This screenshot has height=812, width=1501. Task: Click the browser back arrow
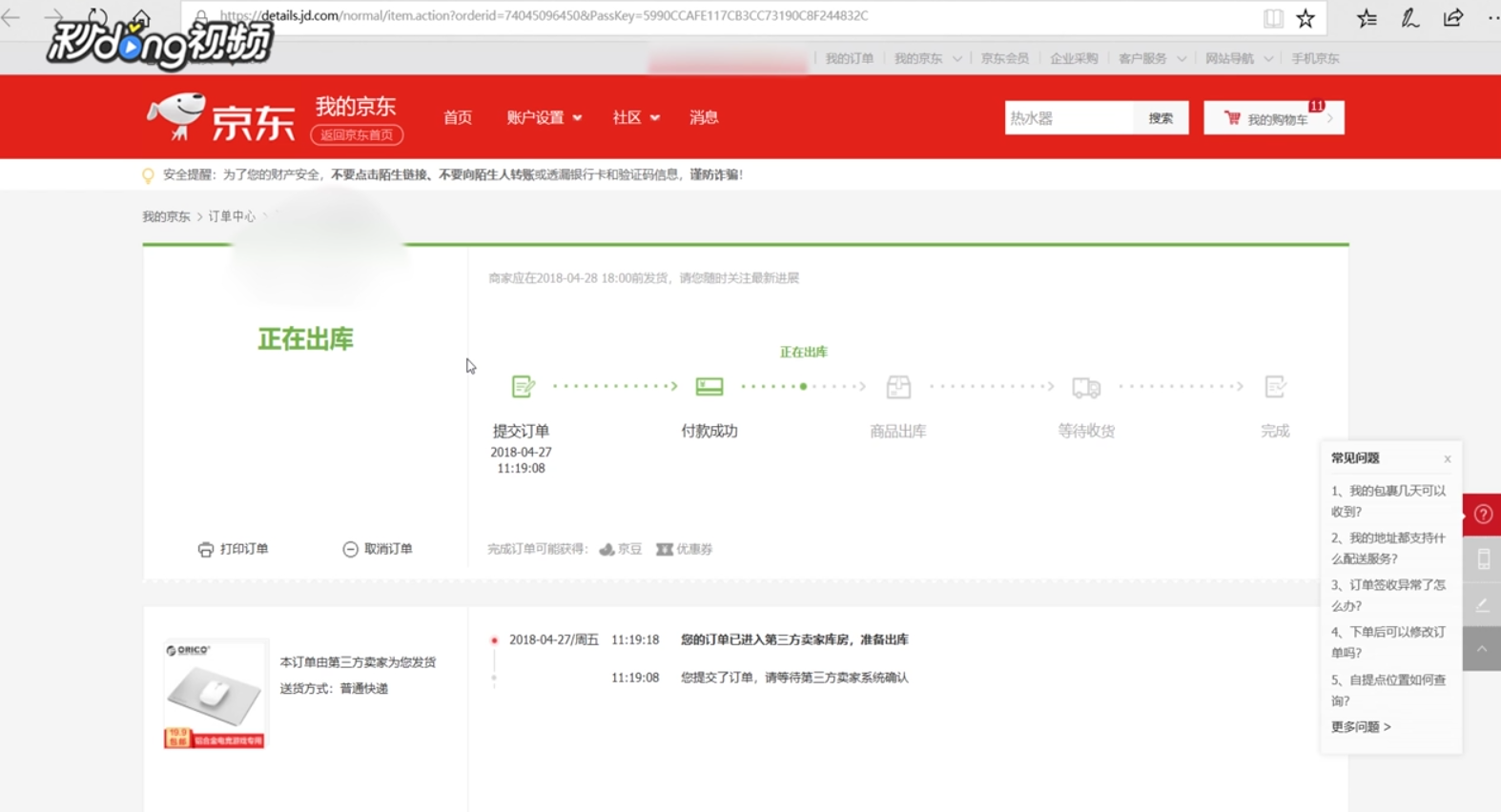pyautogui.click(x=11, y=16)
